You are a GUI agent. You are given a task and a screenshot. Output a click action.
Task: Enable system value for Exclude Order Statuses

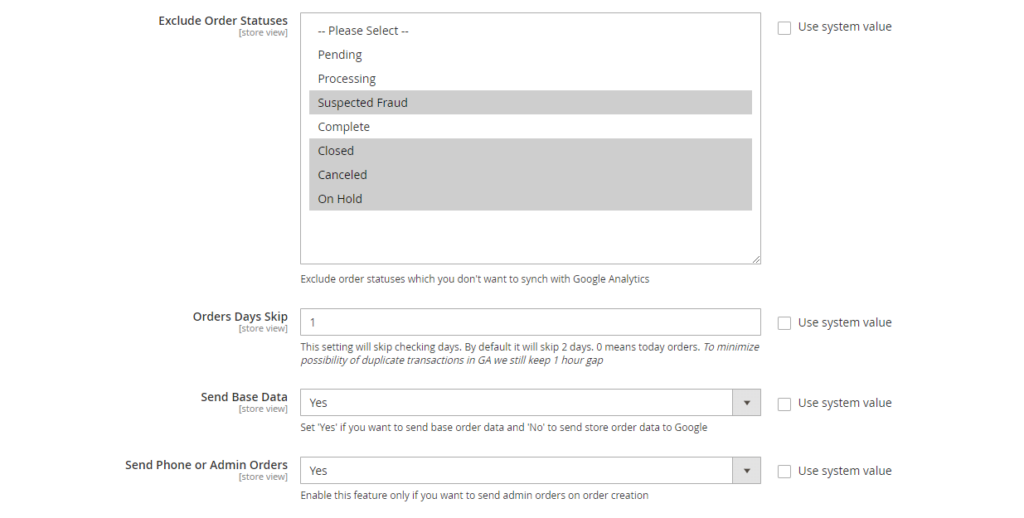[x=784, y=28]
